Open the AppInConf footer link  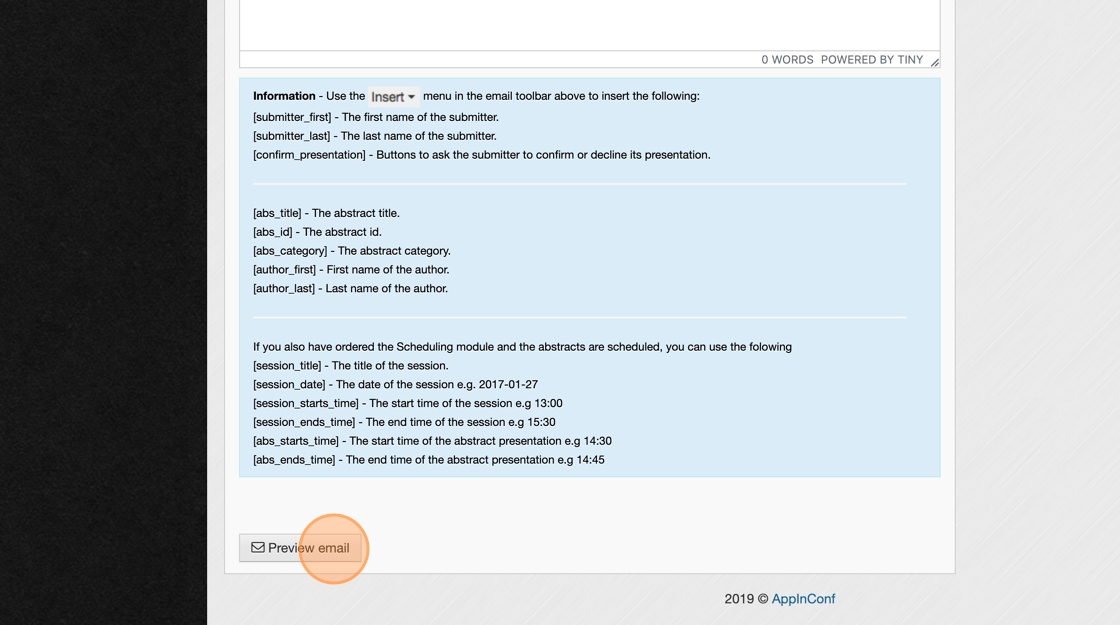tap(803, 599)
